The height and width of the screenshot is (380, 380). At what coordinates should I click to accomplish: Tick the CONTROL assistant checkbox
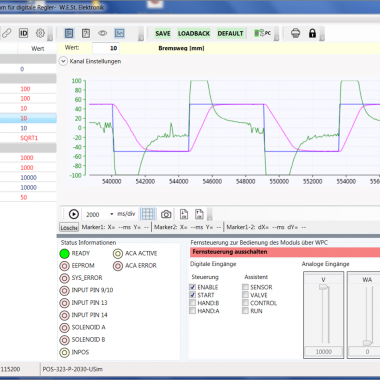coord(245,303)
